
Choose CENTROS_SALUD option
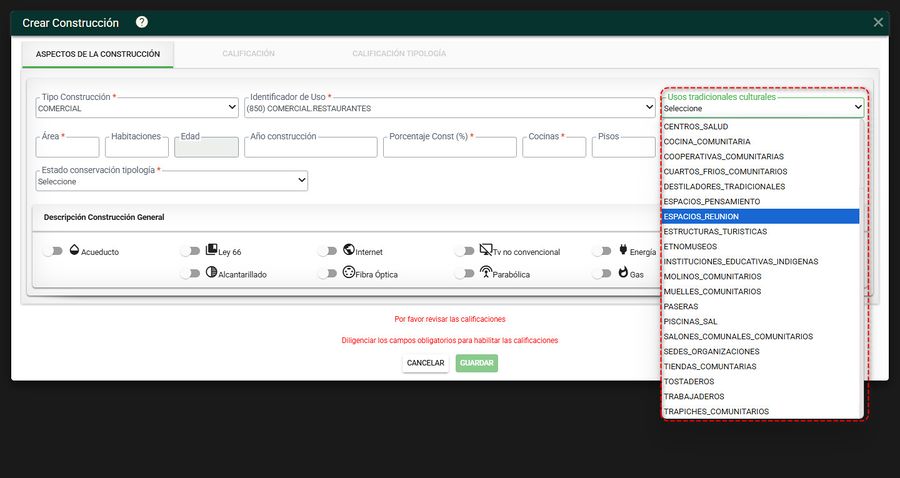click(761, 126)
